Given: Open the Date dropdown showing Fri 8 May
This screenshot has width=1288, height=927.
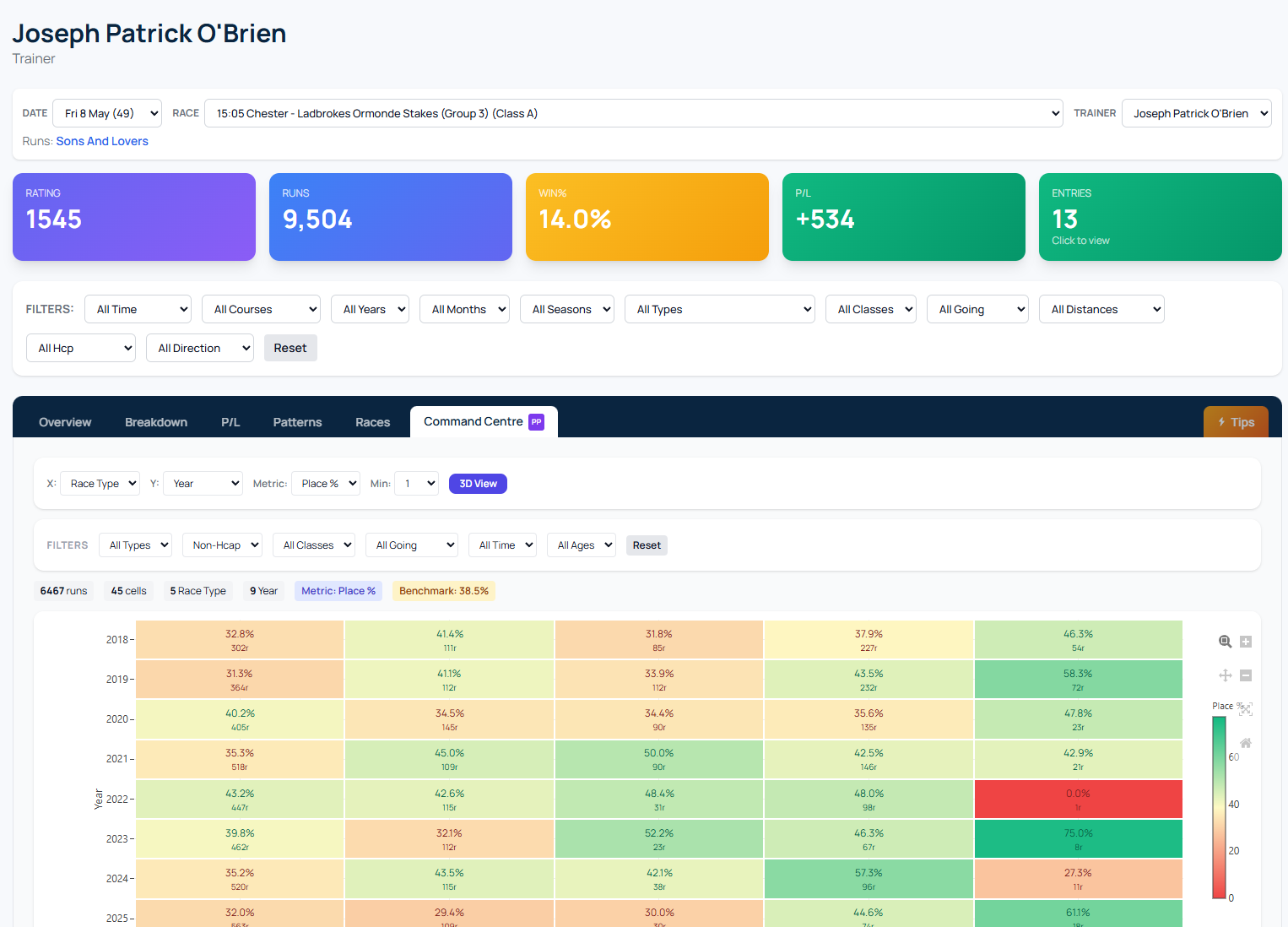Looking at the screenshot, I should coord(107,113).
